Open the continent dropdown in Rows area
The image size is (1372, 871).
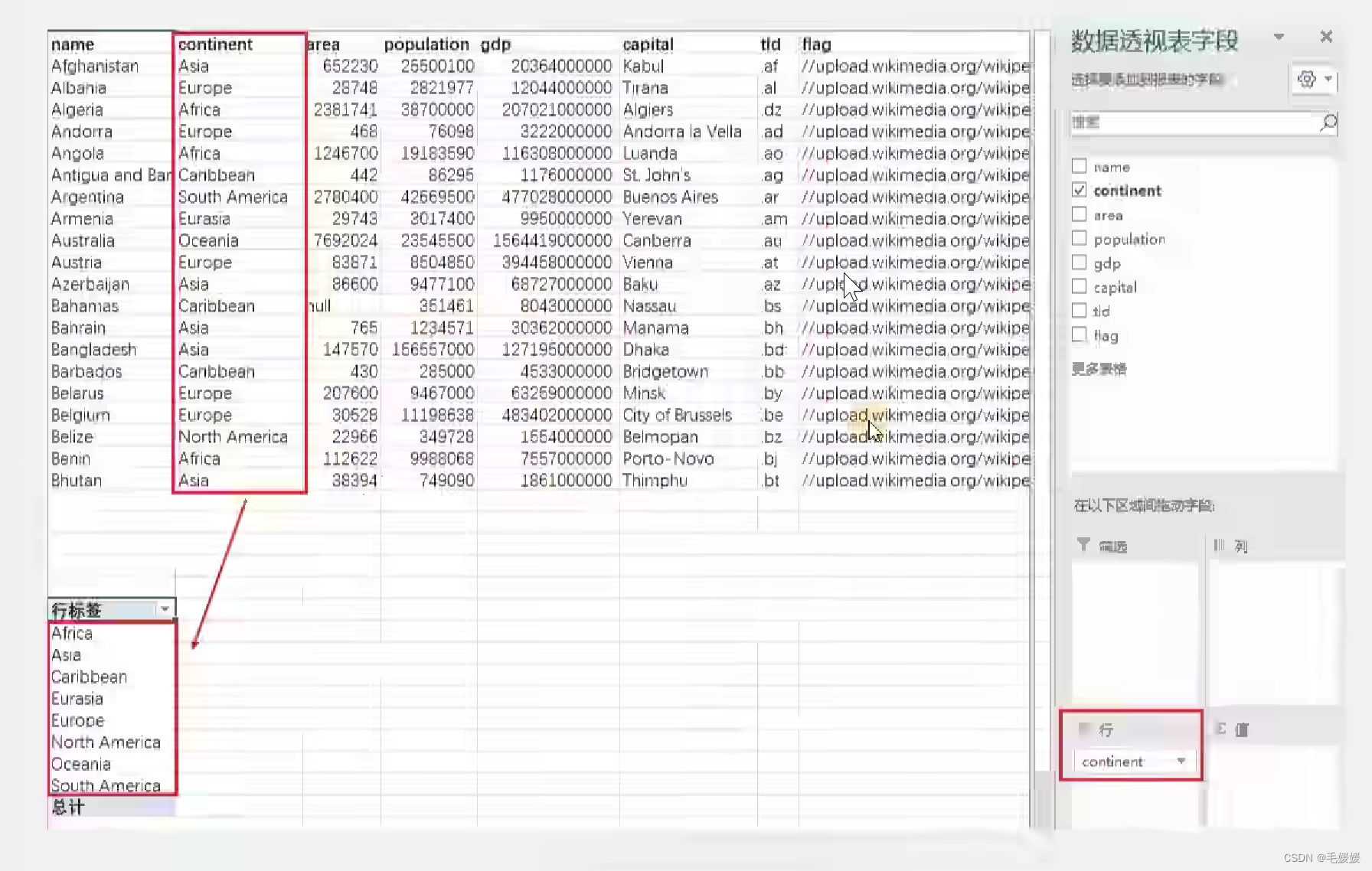[x=1181, y=762]
